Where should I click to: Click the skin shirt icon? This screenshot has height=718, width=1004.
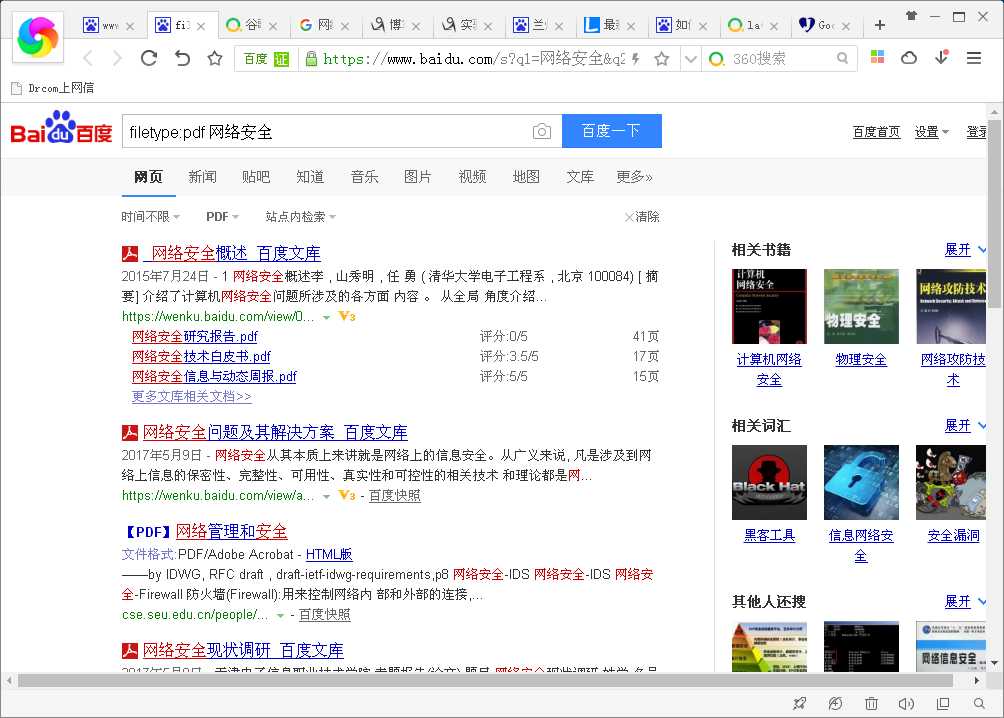912,16
